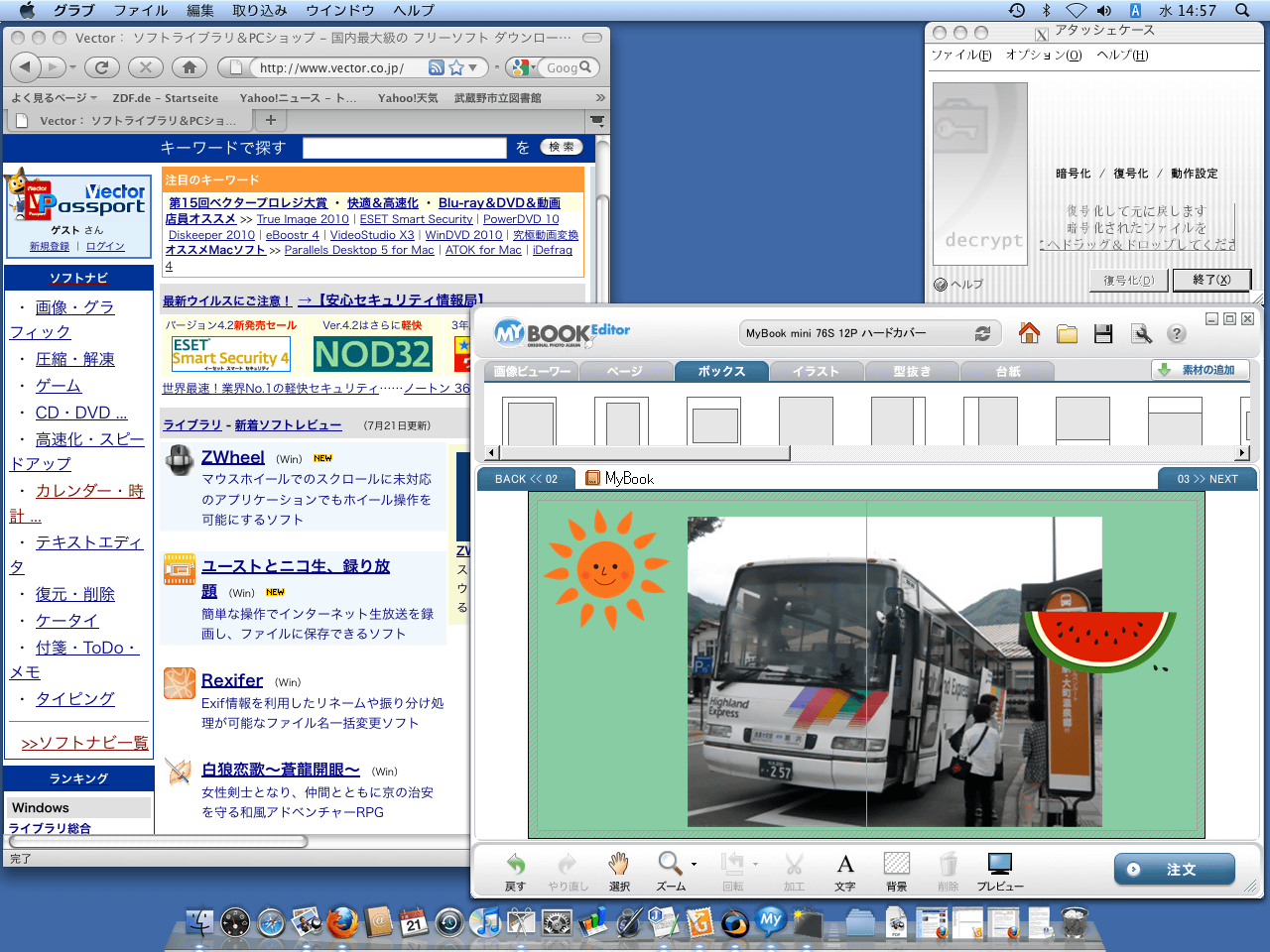The image size is (1270, 952).
Task: Expand the zoom tool dropdown arrow
Action: (x=694, y=864)
